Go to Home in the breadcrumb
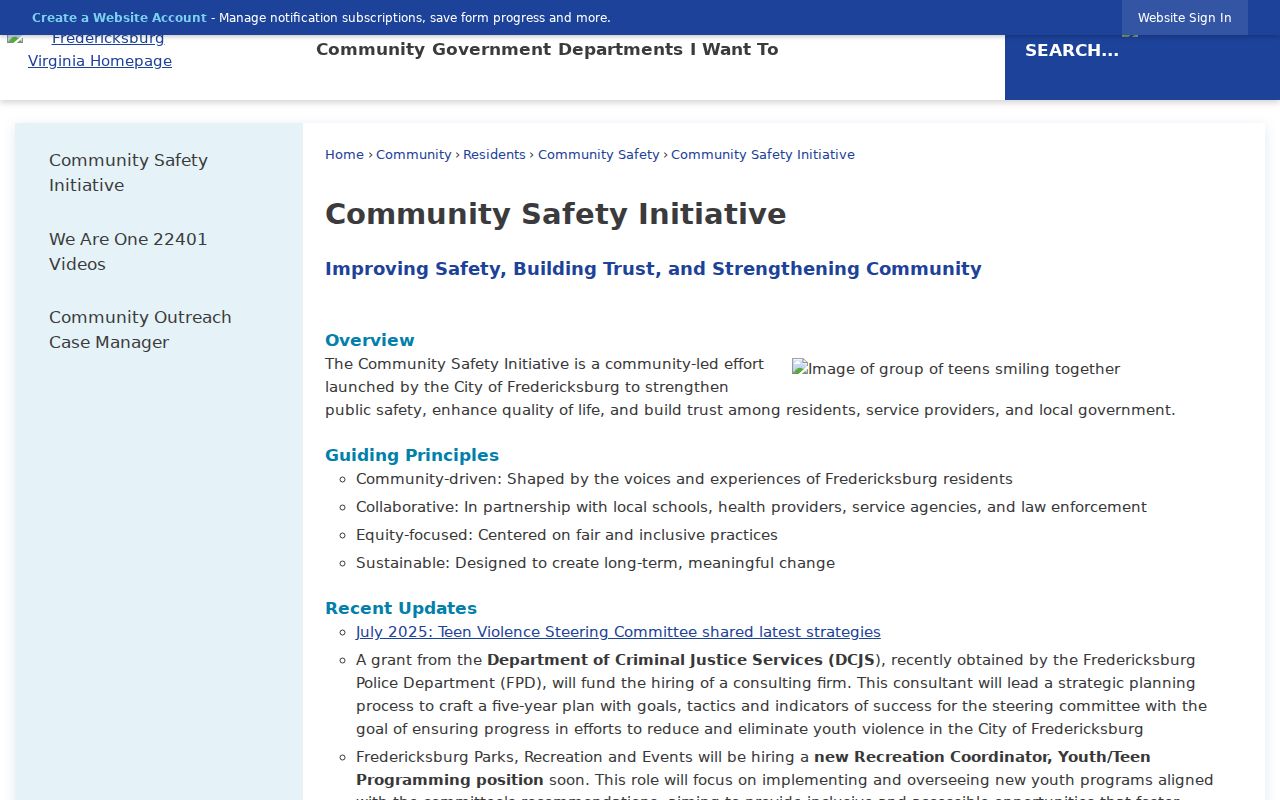Viewport: 1280px width, 800px height. click(x=344, y=154)
